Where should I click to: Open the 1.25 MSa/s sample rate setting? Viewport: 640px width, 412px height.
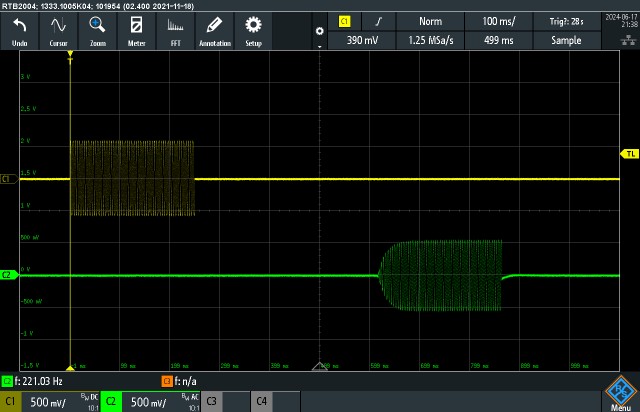tap(430, 40)
